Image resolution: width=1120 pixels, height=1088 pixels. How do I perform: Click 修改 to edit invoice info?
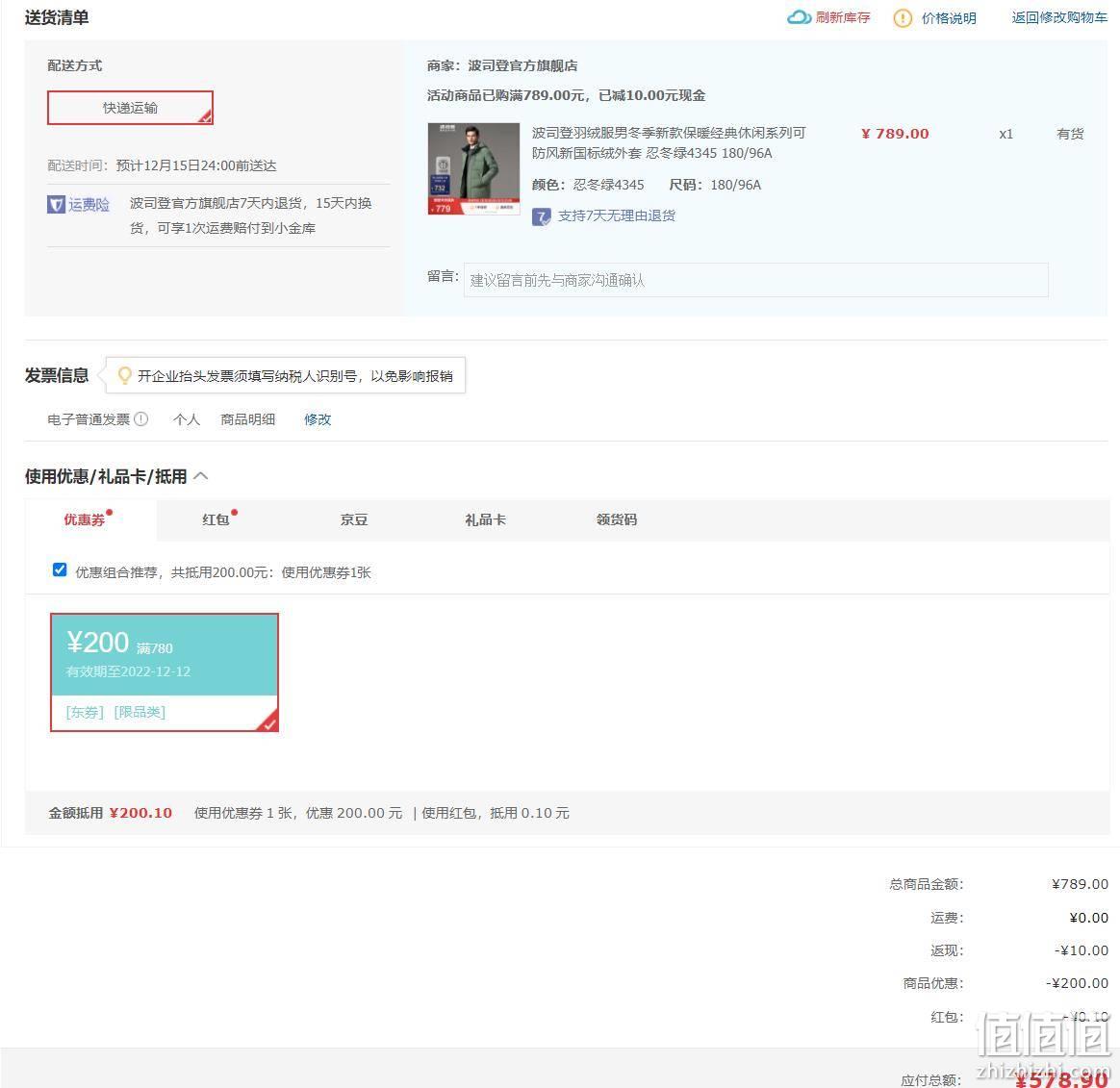tap(318, 419)
